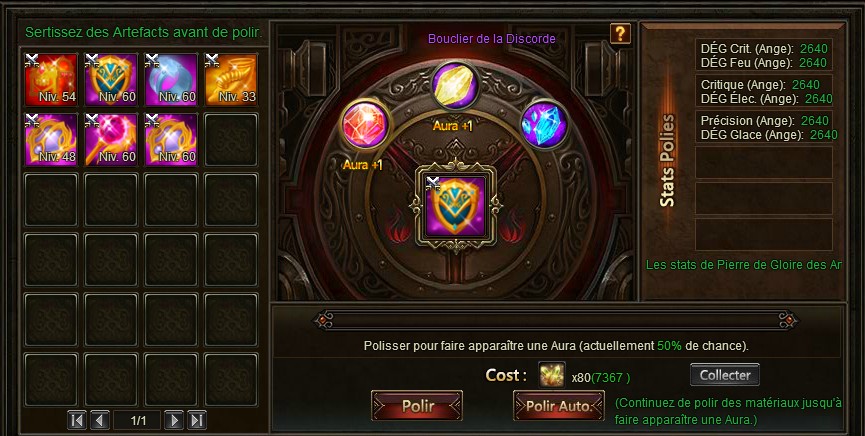Screen dimensions: 865x436
Task: Click the Polir button
Action: [x=417, y=406]
